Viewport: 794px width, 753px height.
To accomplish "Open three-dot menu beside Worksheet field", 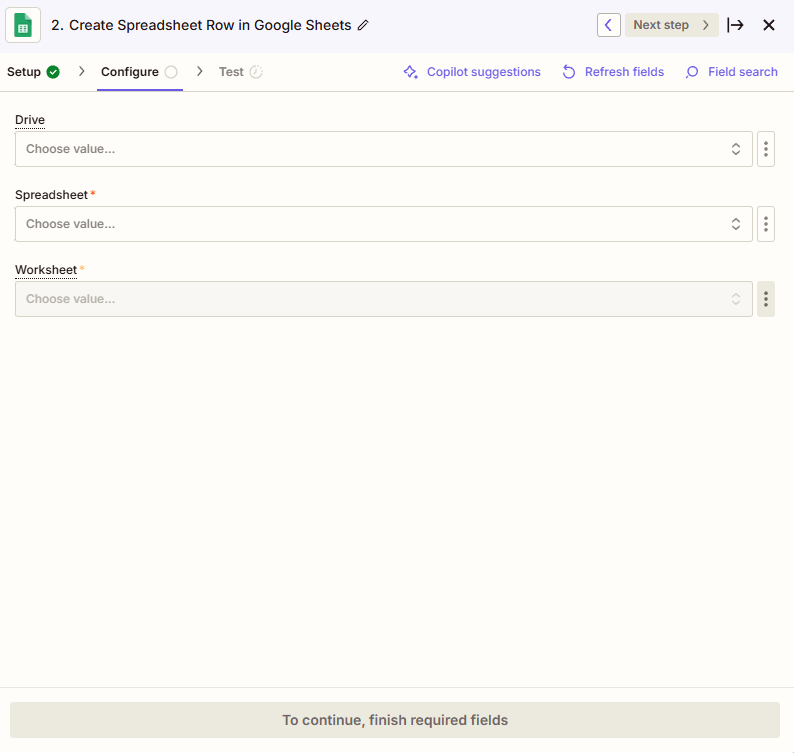I will [766, 299].
